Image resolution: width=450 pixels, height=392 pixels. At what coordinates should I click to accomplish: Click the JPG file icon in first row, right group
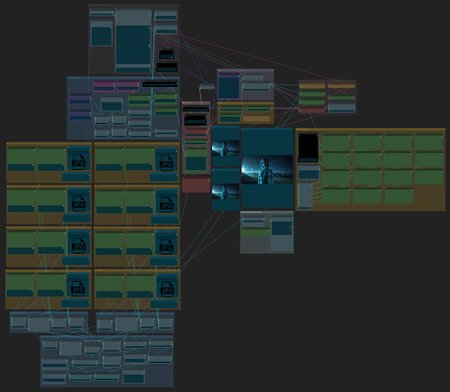coord(167,162)
